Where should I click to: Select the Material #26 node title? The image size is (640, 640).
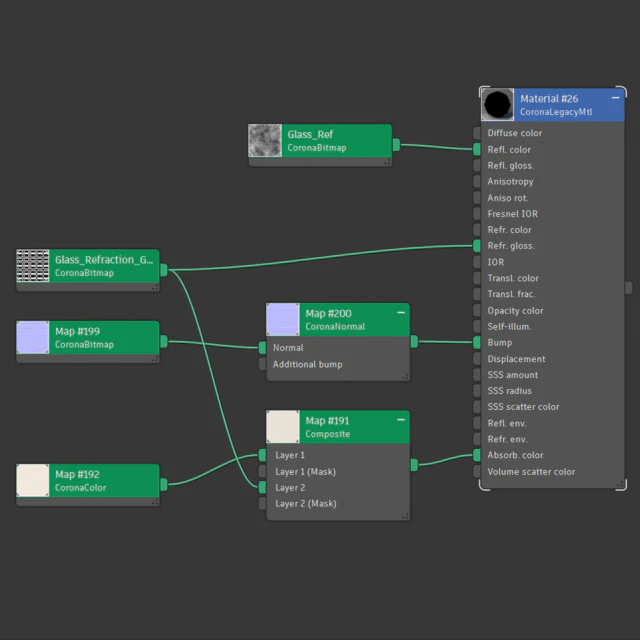tap(549, 99)
